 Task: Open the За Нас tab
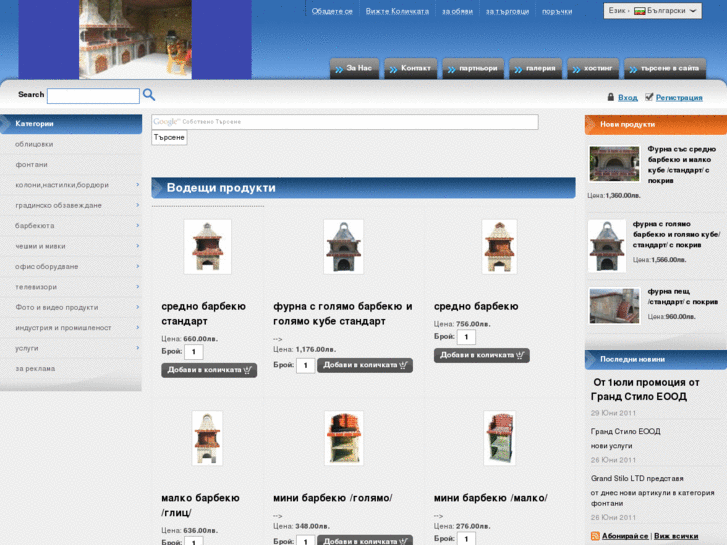pos(355,69)
